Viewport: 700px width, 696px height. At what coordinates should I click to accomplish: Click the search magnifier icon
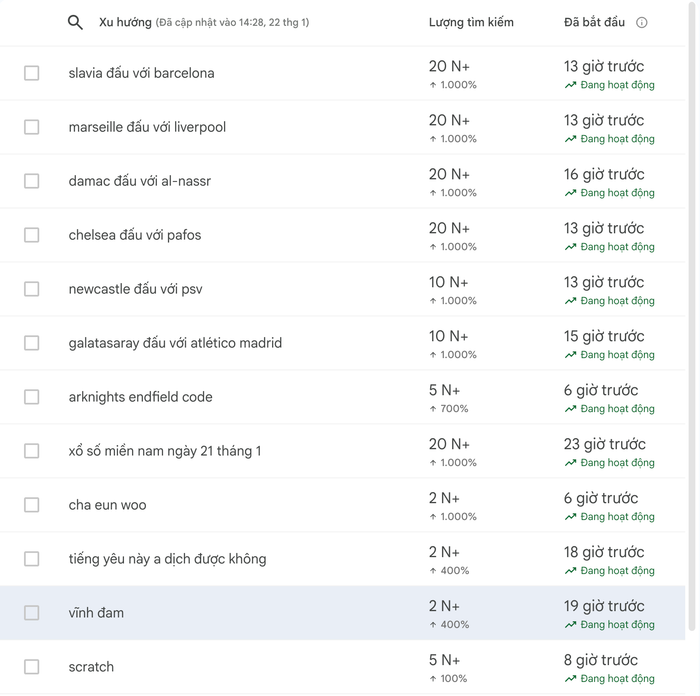(75, 22)
